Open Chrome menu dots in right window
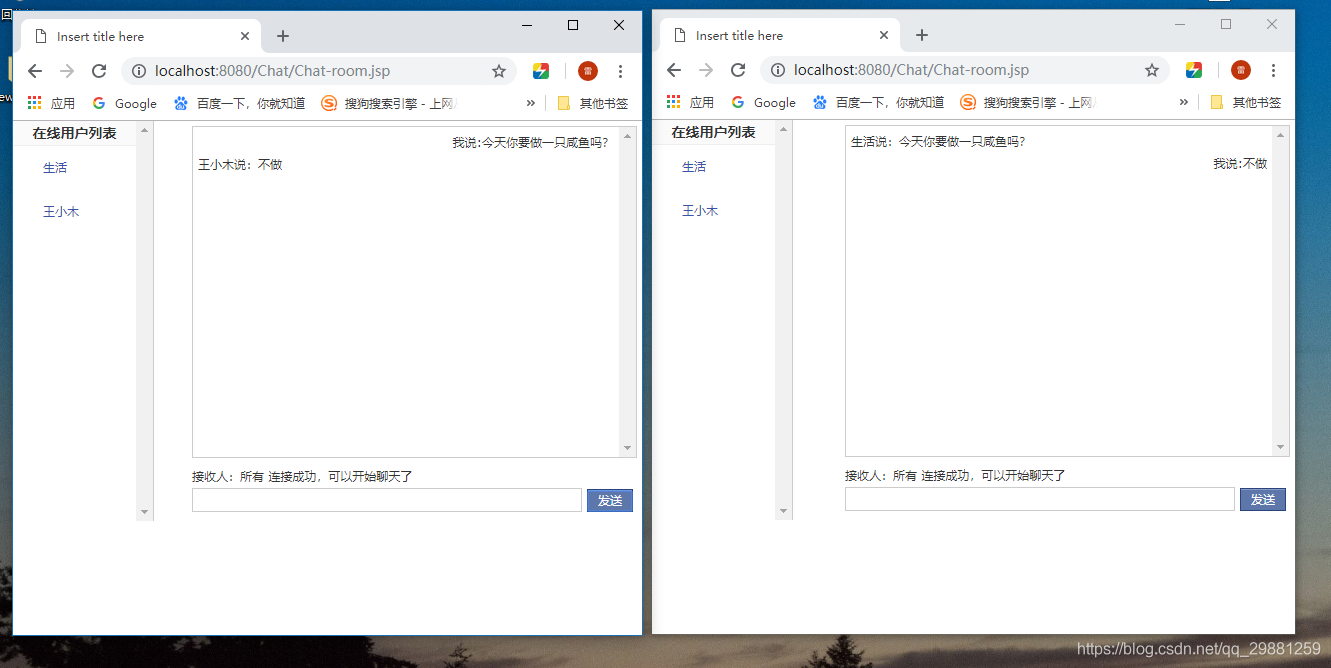This screenshot has width=1331, height=668. coord(1273,70)
